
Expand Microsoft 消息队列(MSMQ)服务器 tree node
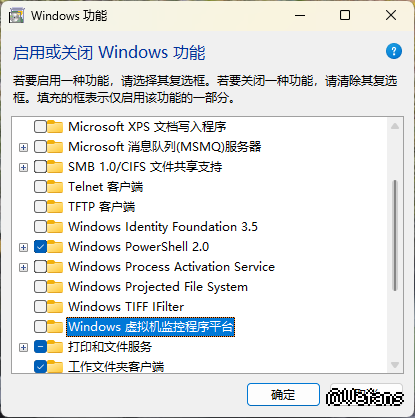click(23, 147)
